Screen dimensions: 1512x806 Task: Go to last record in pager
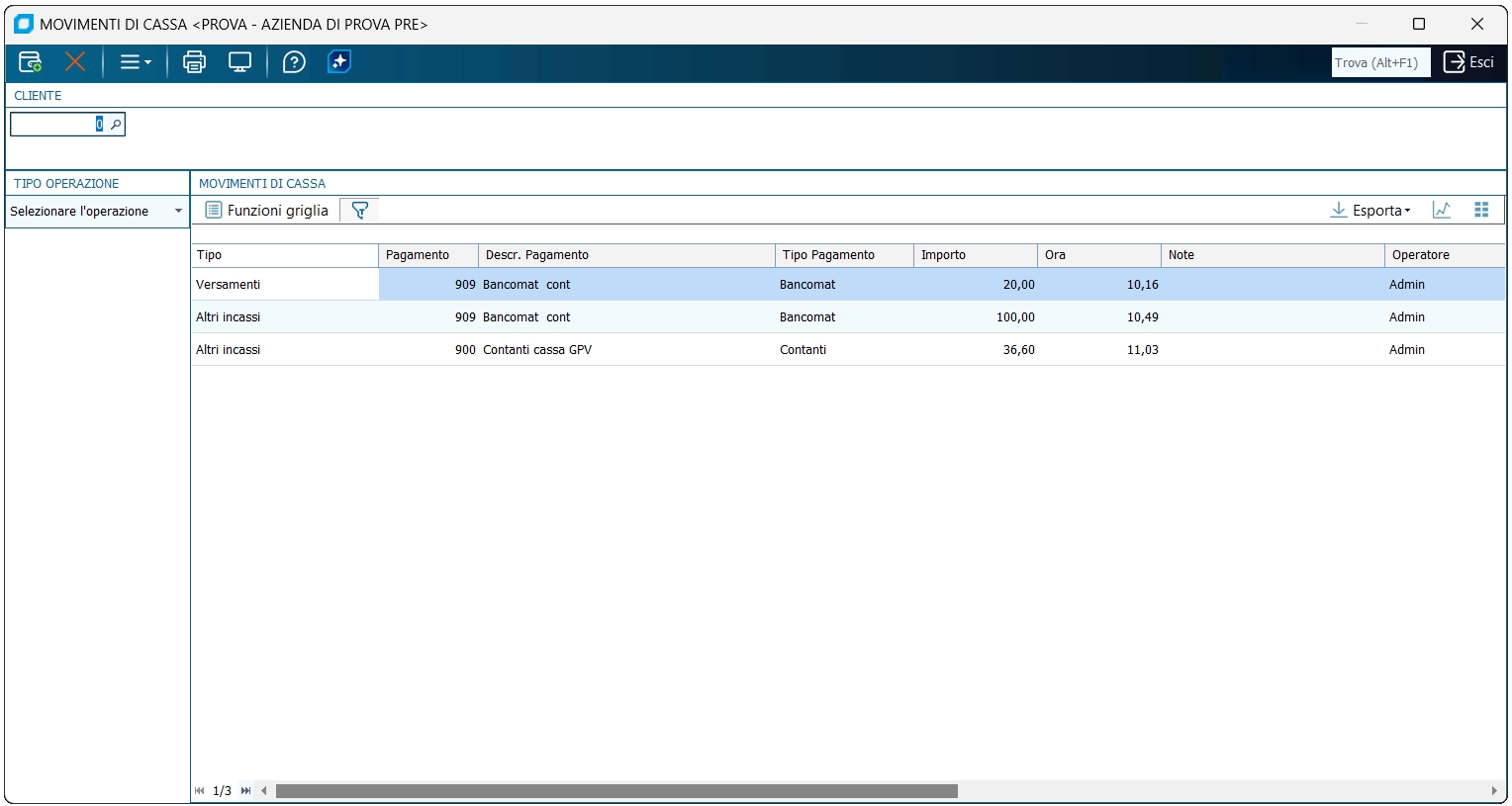click(x=245, y=790)
